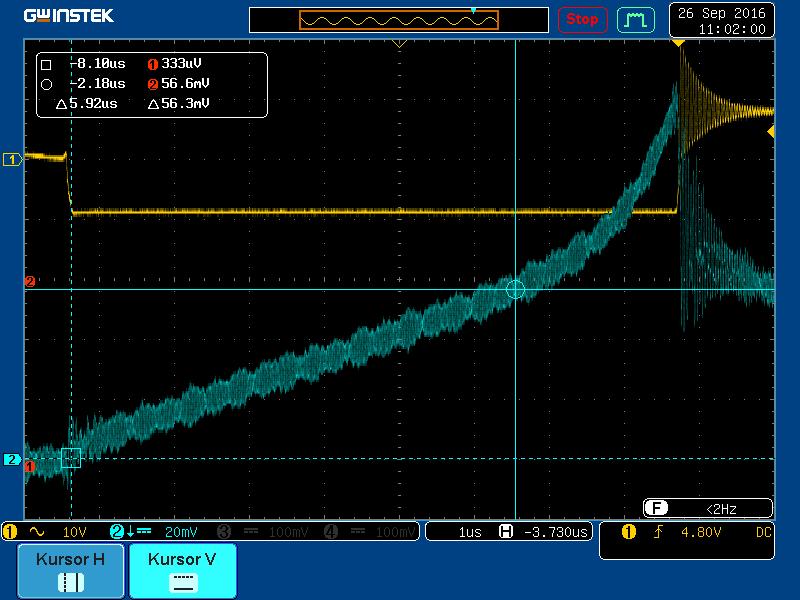Click the acquisition mode waveform icon
The image size is (800, 600).
[635, 19]
